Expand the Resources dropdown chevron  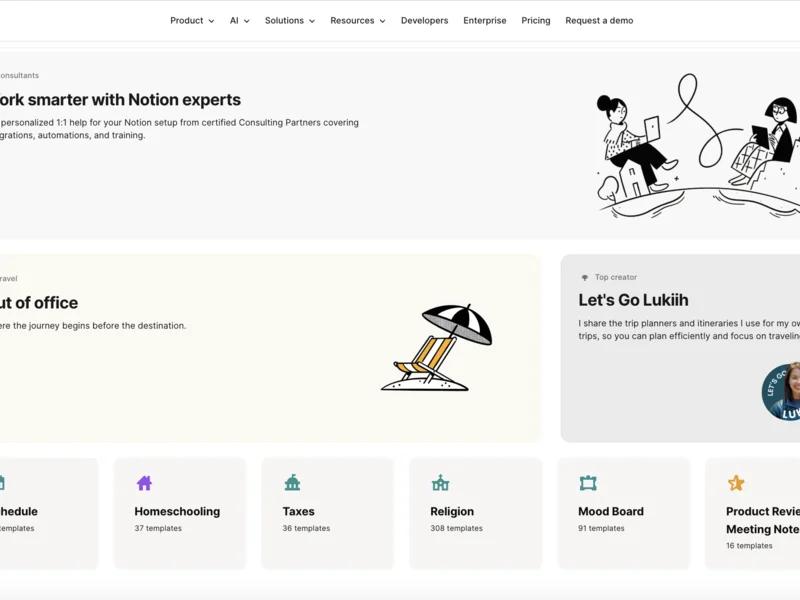pos(383,21)
